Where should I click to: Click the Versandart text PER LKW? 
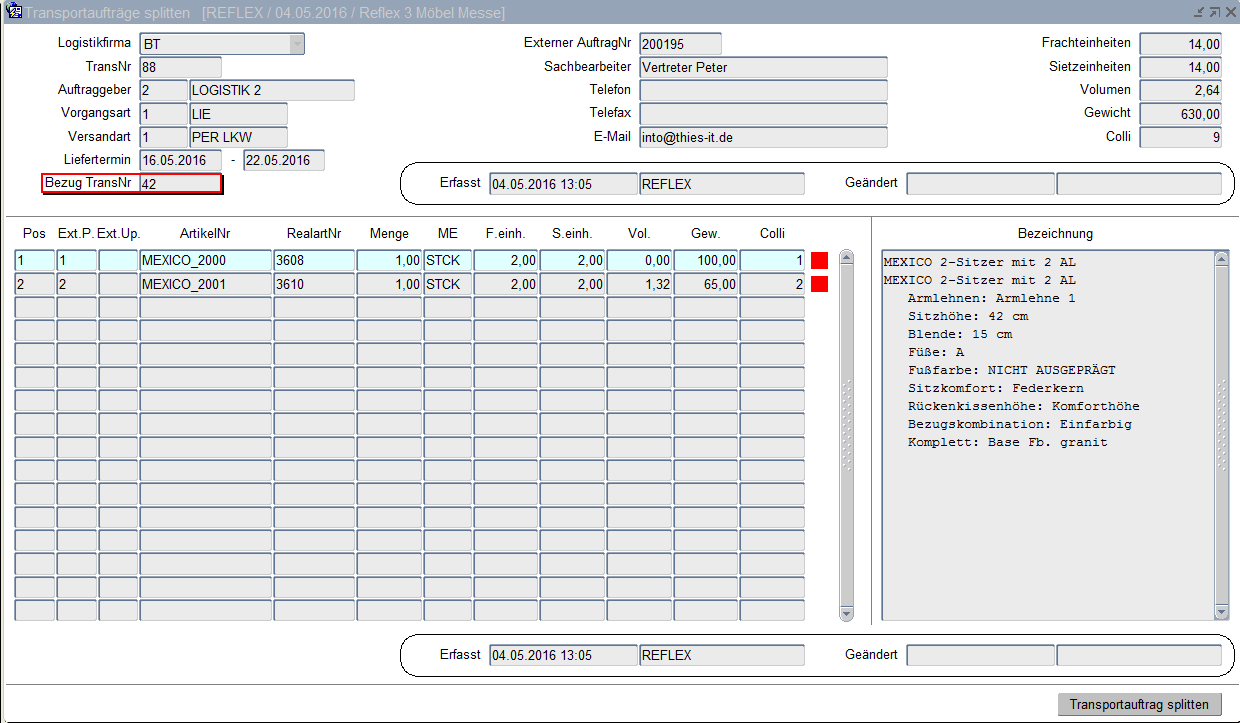238,137
